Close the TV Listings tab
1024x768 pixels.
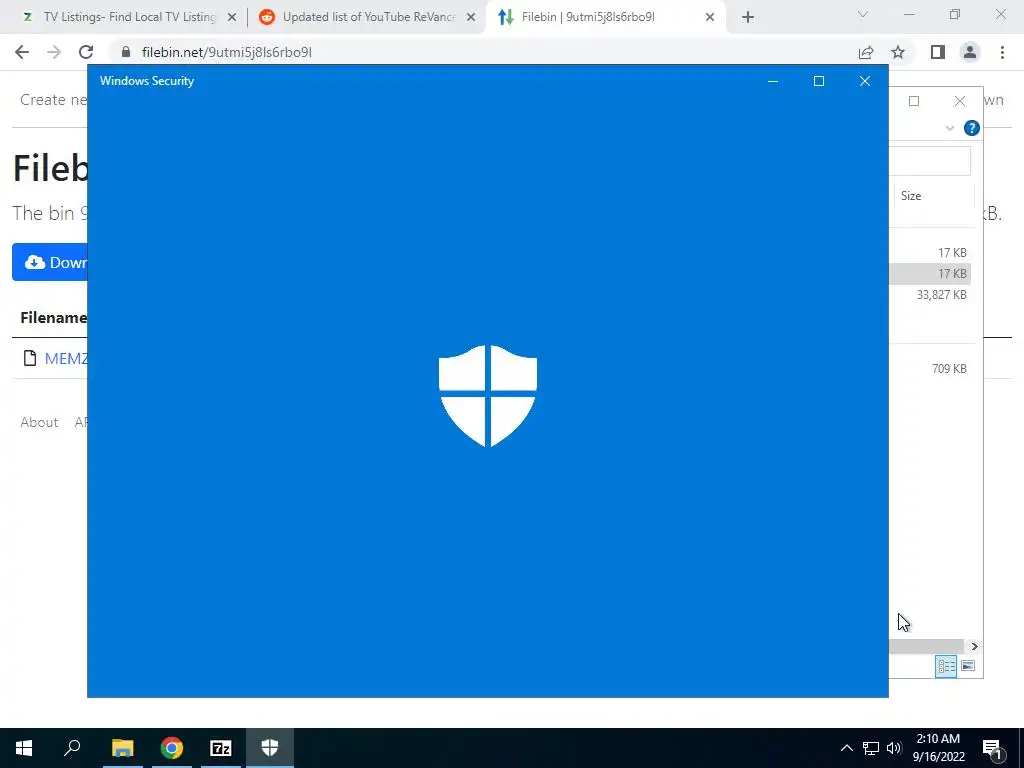[232, 18]
